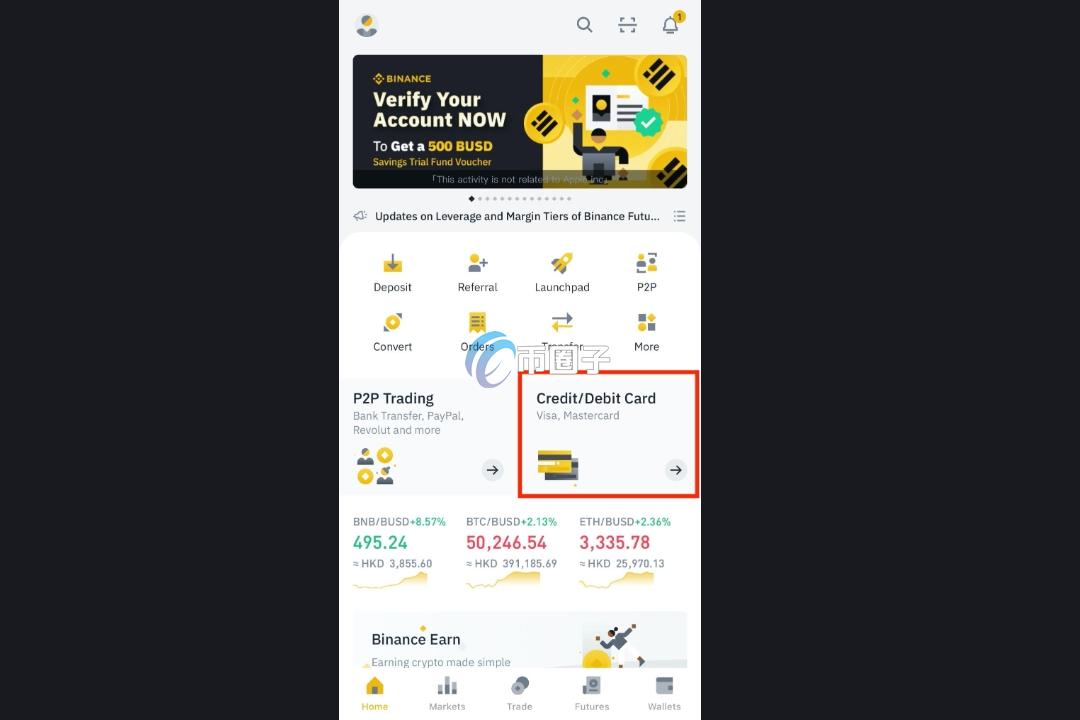Open the Launchpad rocket icon
Screen dimensions: 1080x720
click(562, 263)
